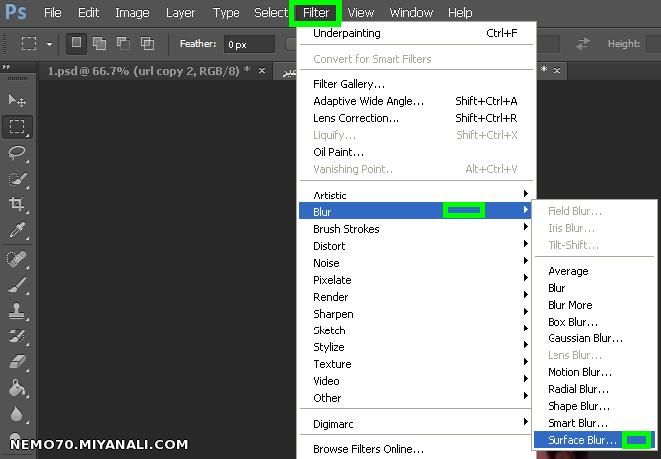Choose Gaussian Blur filter

594,338
